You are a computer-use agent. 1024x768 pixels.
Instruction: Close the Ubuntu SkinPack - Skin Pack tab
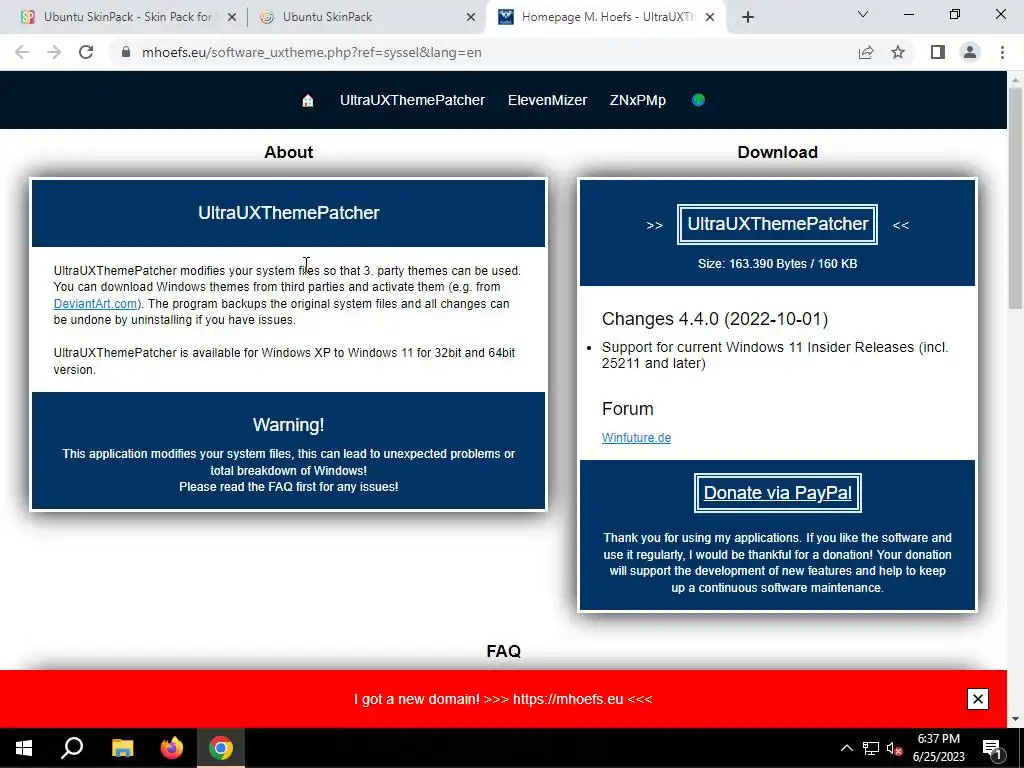pos(231,18)
